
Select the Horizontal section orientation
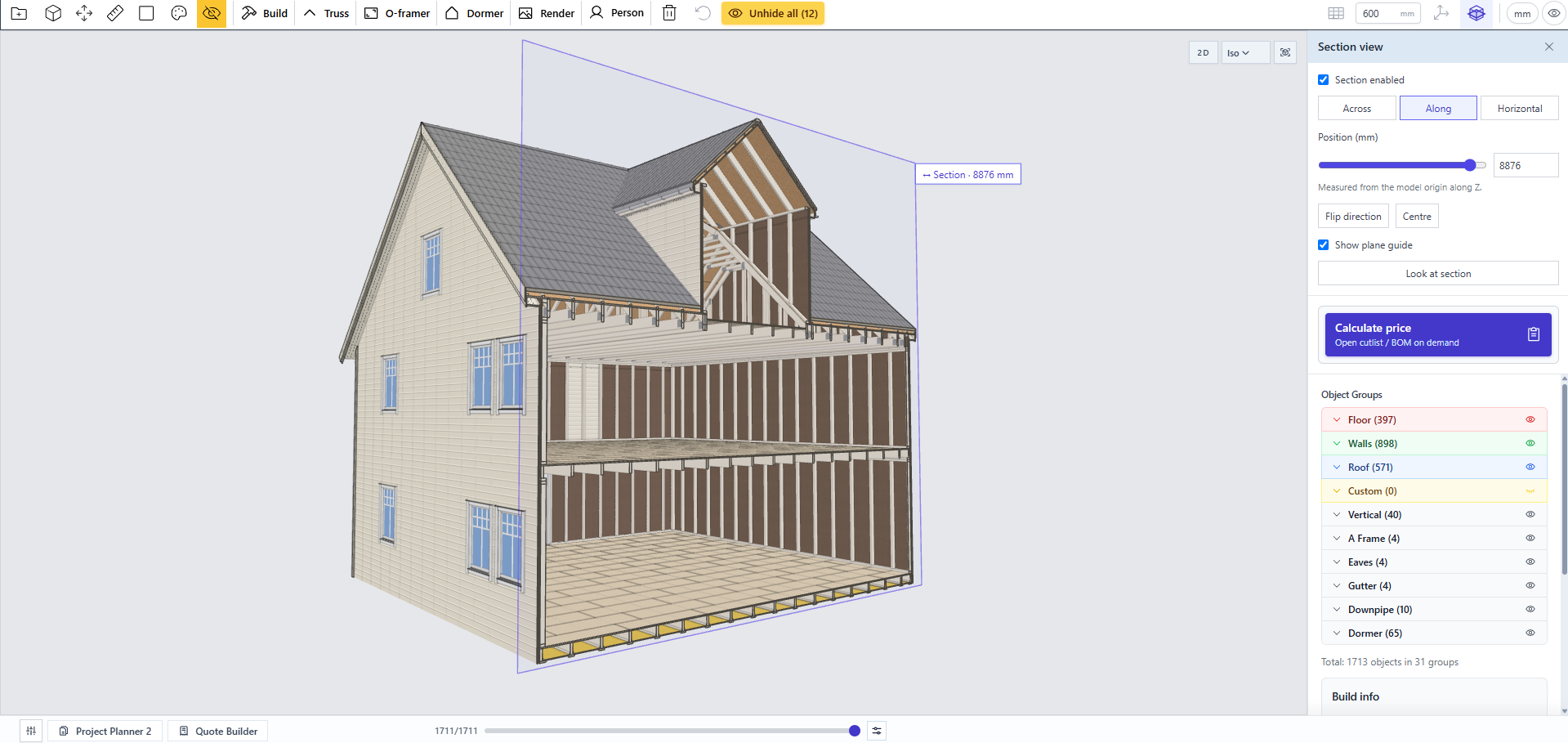point(1520,108)
